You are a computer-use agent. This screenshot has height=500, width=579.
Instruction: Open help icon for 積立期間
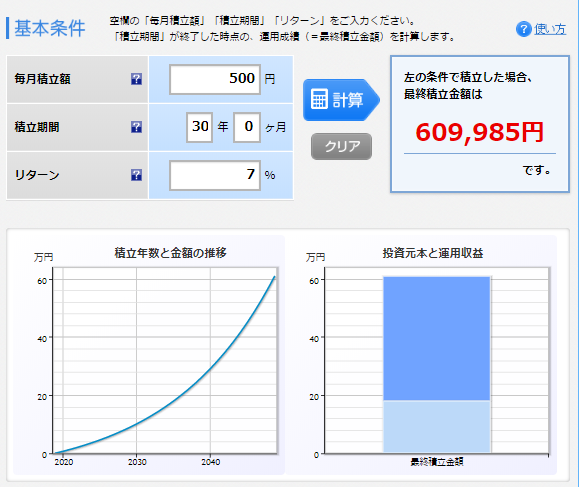136,127
